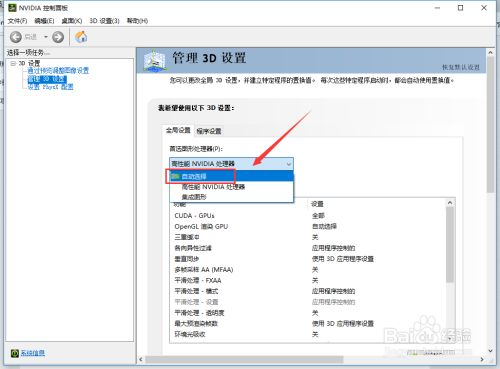Click the forward navigation arrow icon

[x=58, y=37]
